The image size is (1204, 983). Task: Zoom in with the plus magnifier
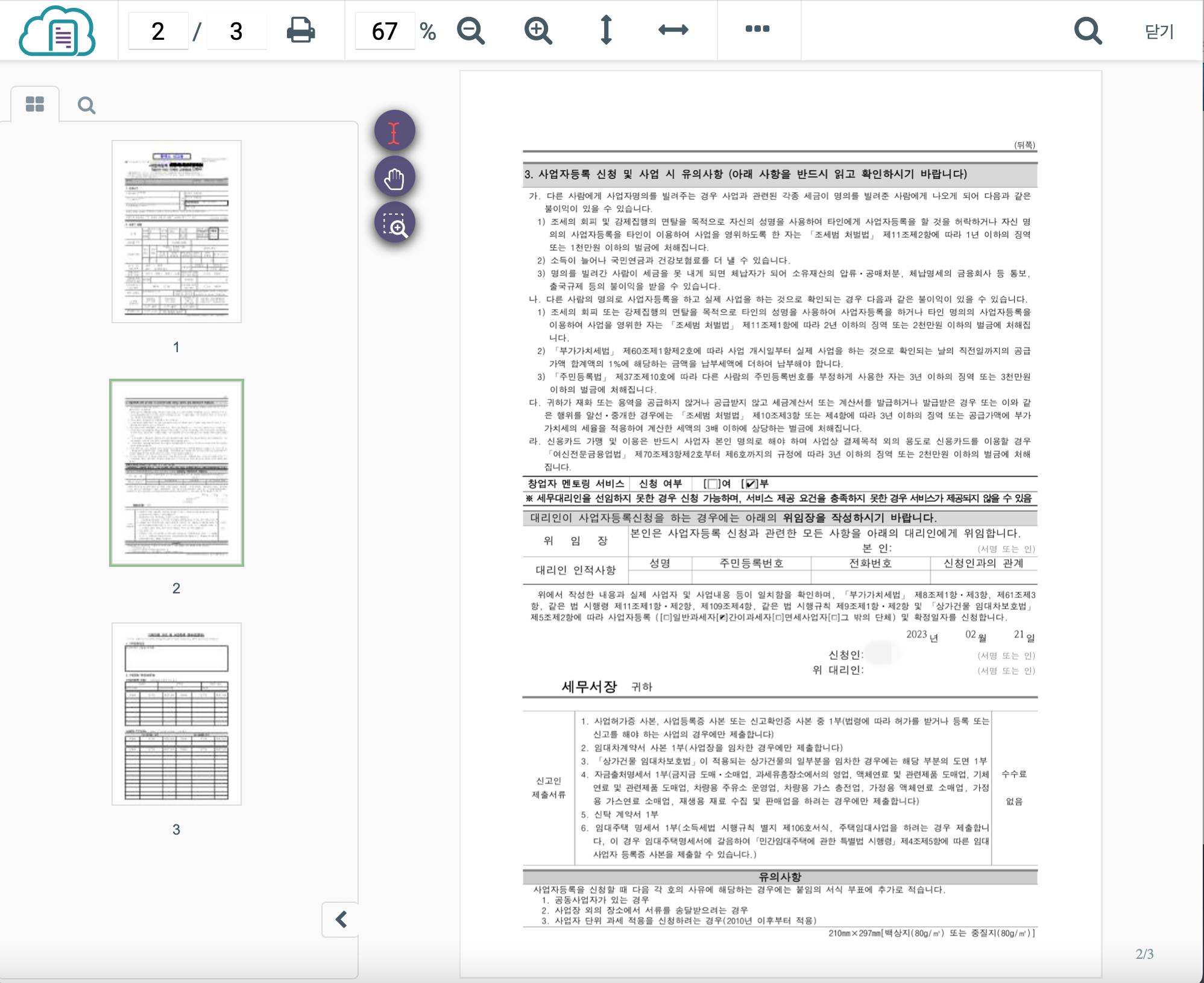538,30
